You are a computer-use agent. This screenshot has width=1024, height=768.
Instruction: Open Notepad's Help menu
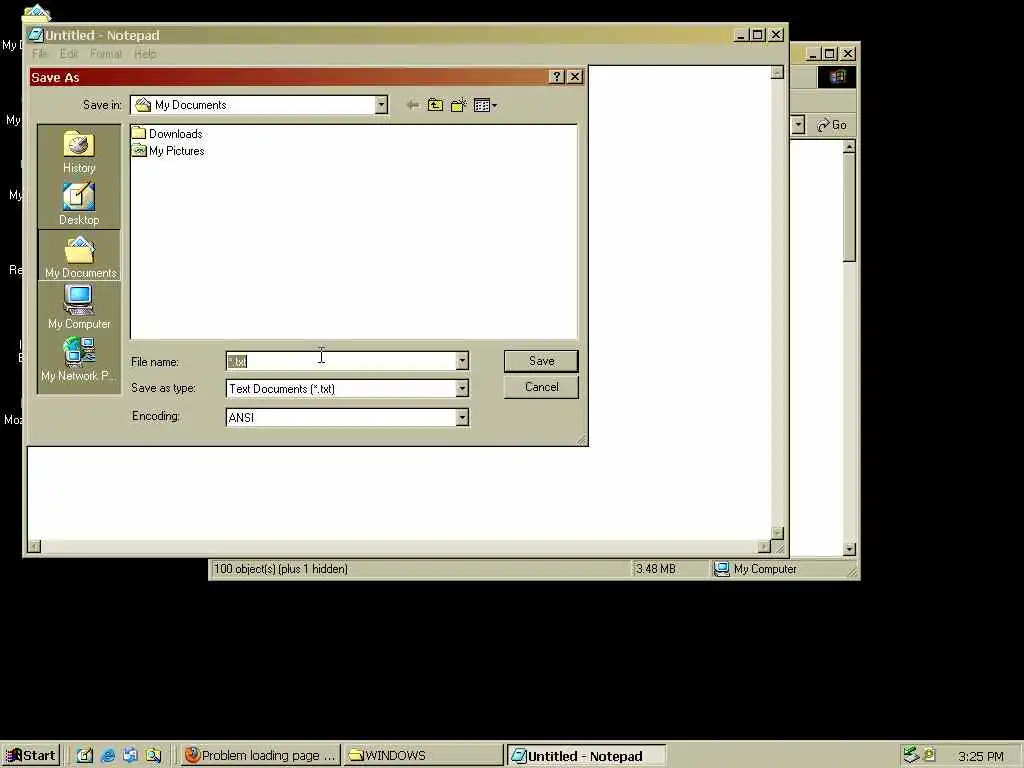point(145,54)
